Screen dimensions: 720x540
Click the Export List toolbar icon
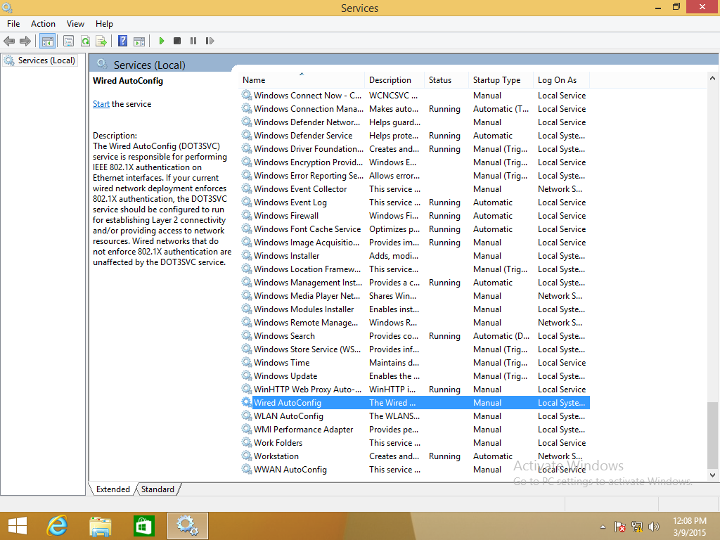[x=101, y=41]
